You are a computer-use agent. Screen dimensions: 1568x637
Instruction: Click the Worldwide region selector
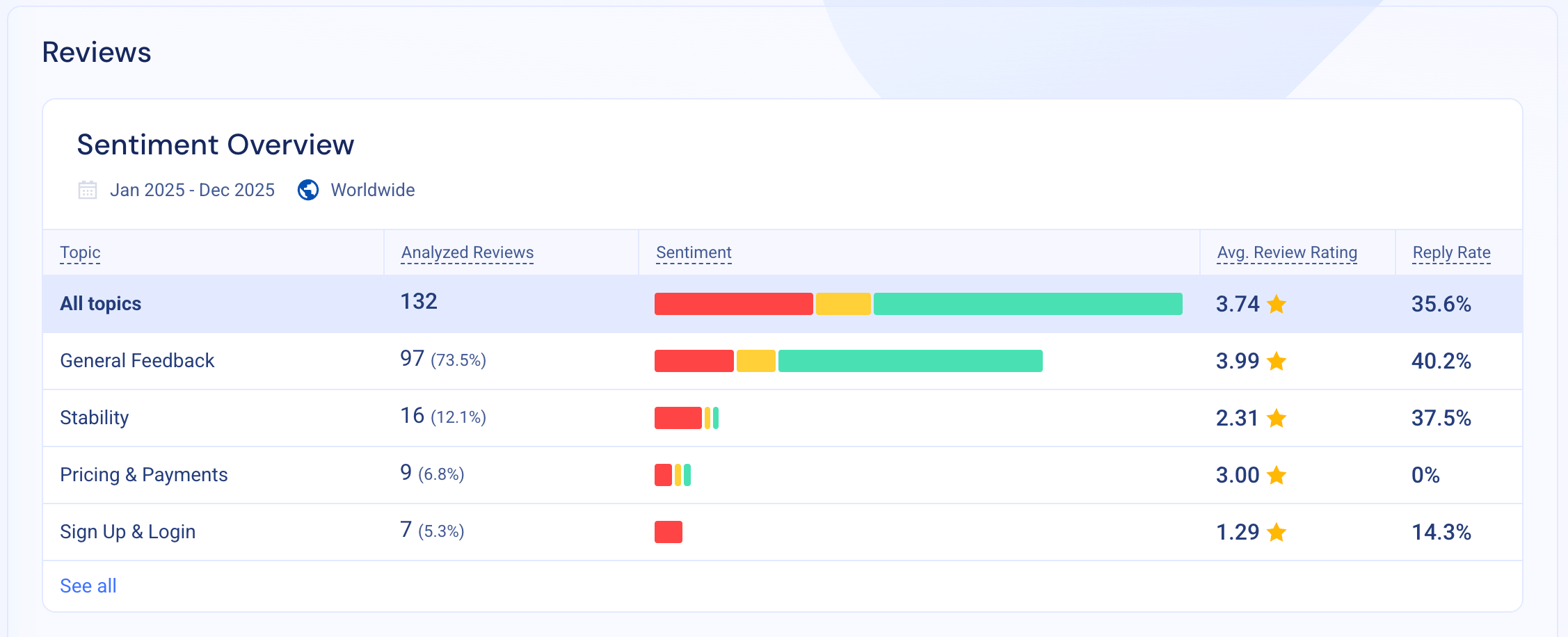(x=373, y=189)
